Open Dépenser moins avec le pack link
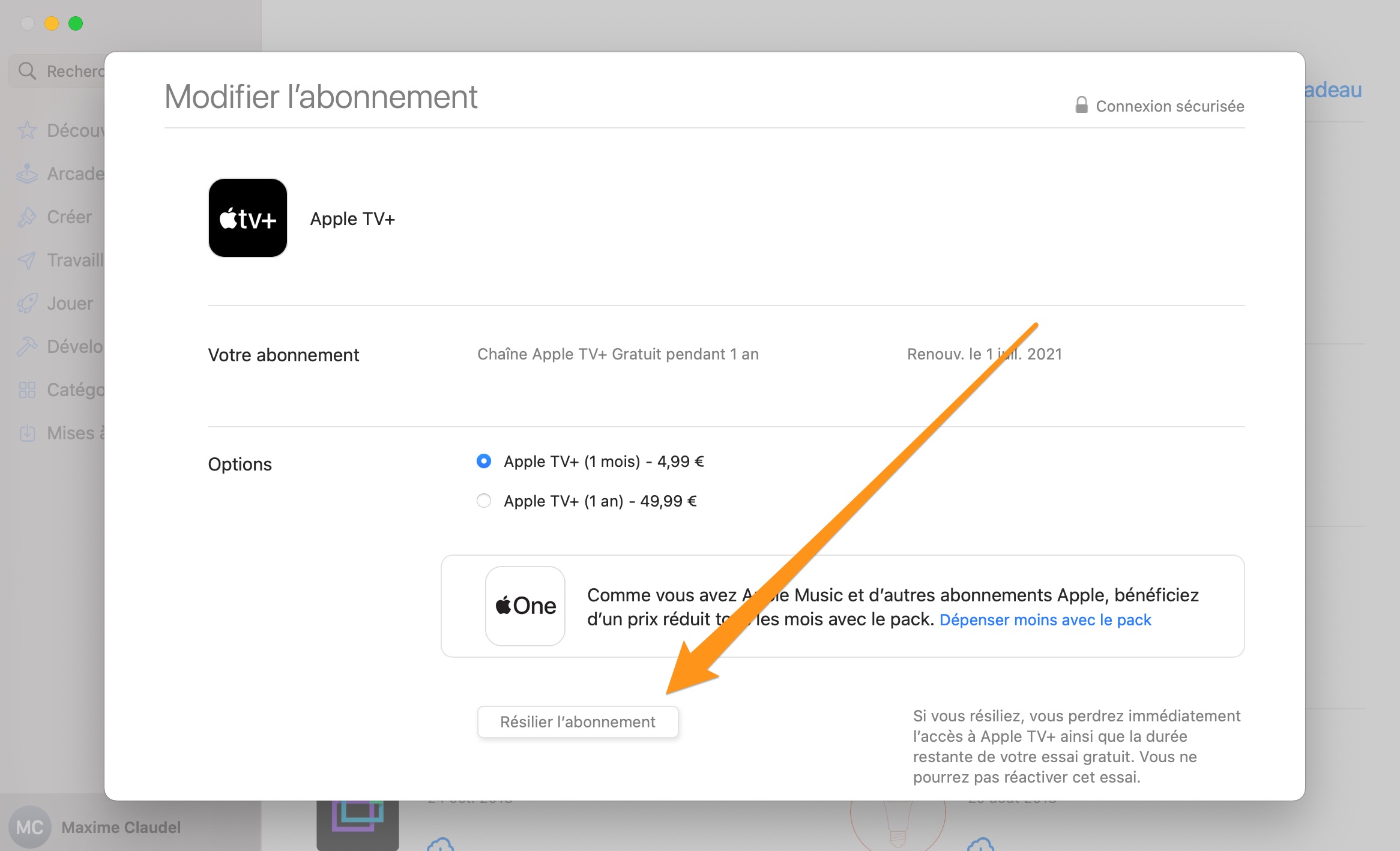 [x=1045, y=619]
